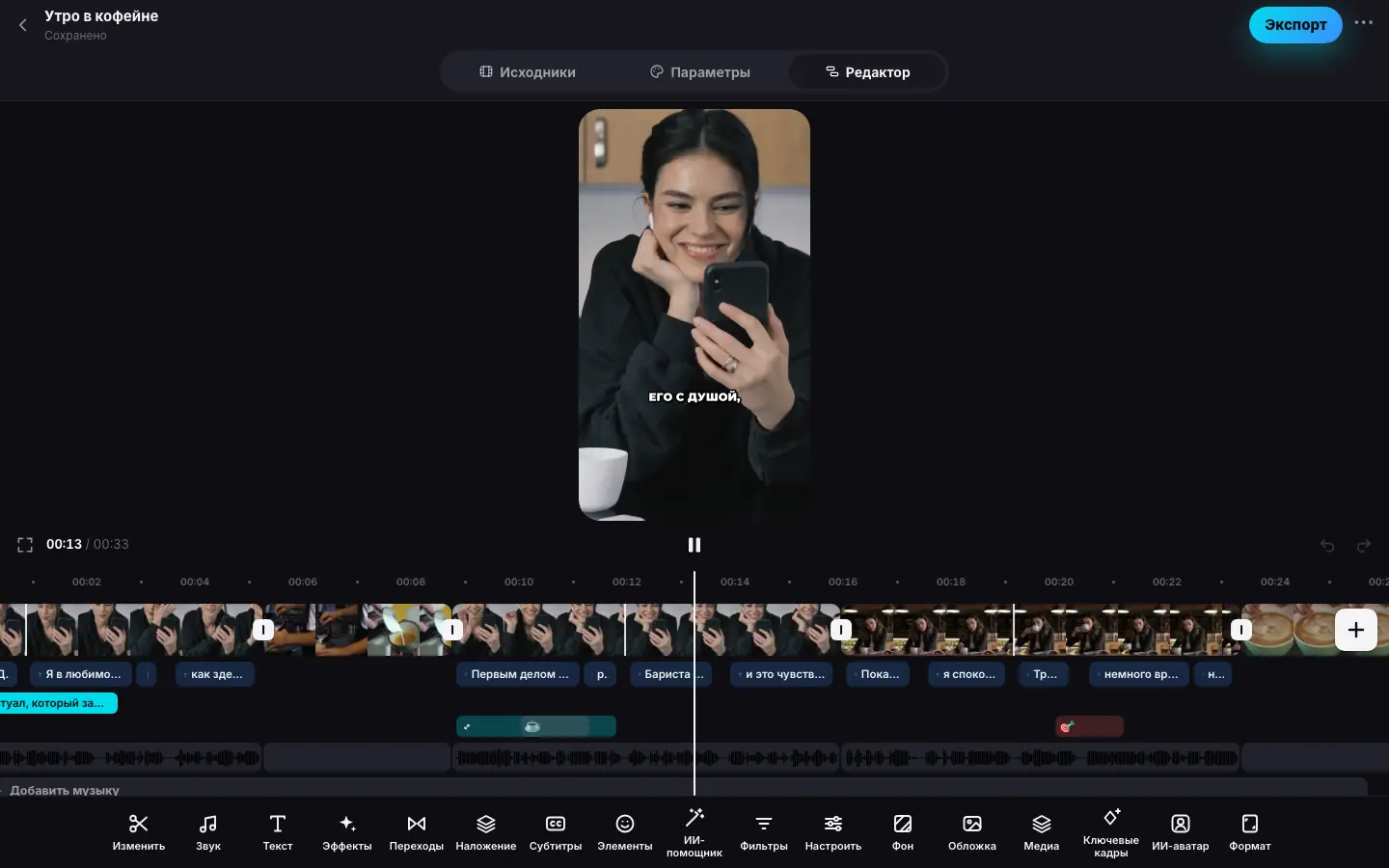This screenshot has height=868, width=1389.
Task: Click the 00:16 mark on timeline ruler
Action: pos(843,582)
